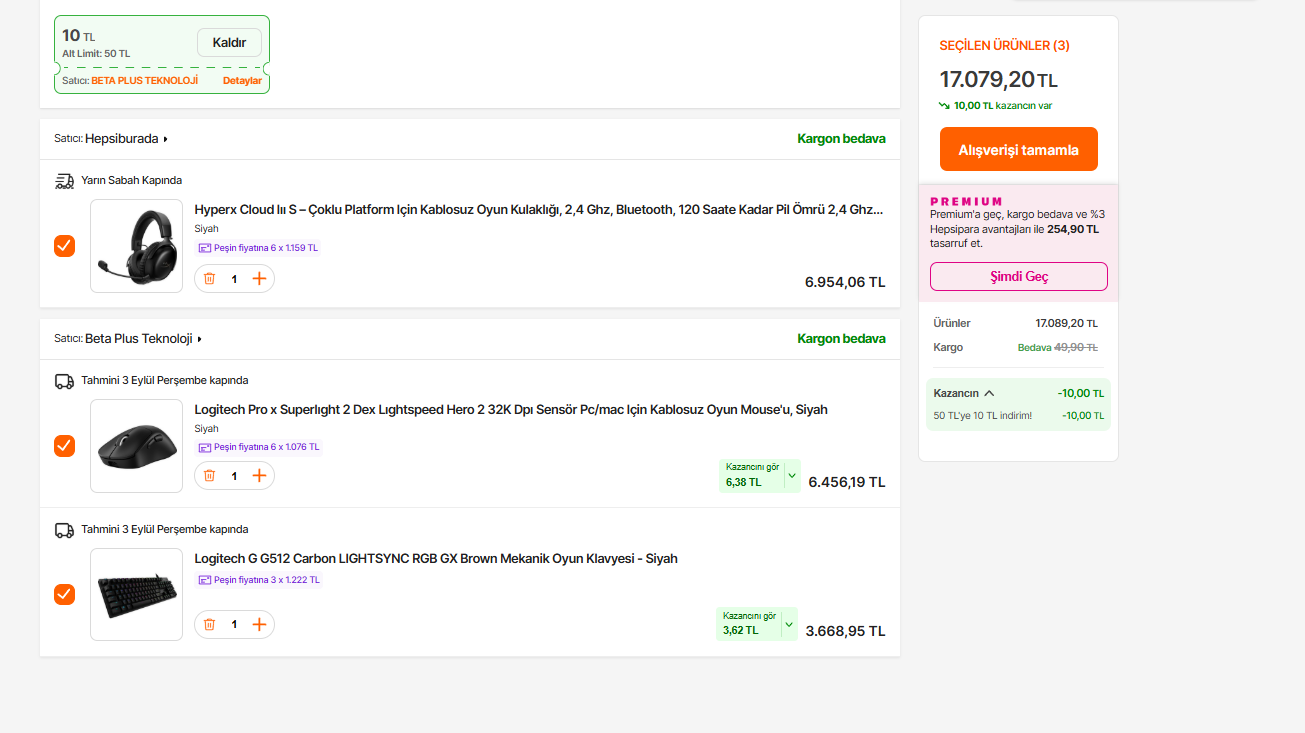
Task: Click the 6.456,19 TL mouse price
Action: coord(847,482)
